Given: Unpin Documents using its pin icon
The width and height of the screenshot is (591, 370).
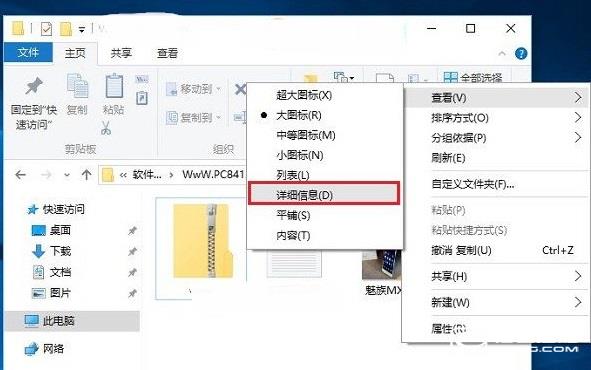Looking at the screenshot, I should tap(132, 272).
